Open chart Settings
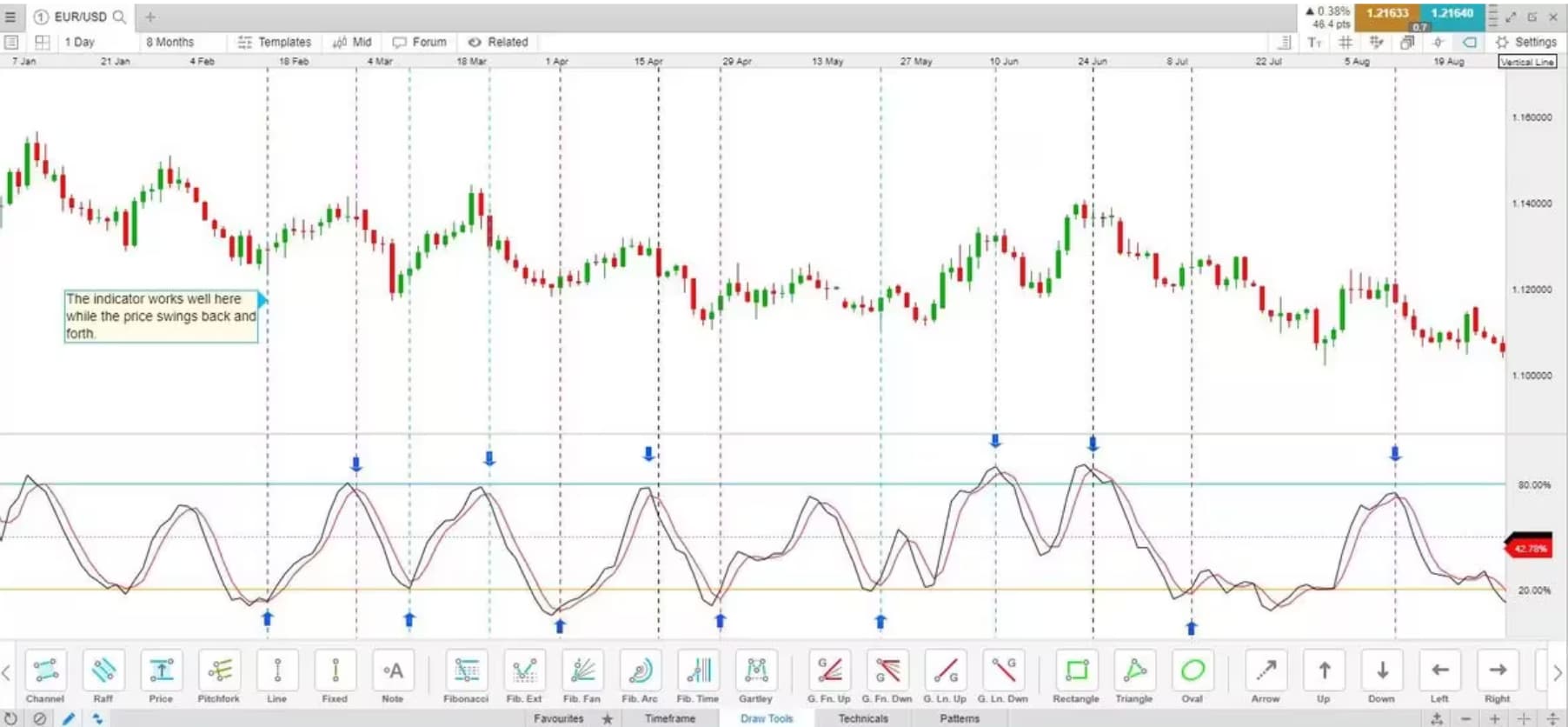This screenshot has height=727, width=1568. click(1526, 42)
